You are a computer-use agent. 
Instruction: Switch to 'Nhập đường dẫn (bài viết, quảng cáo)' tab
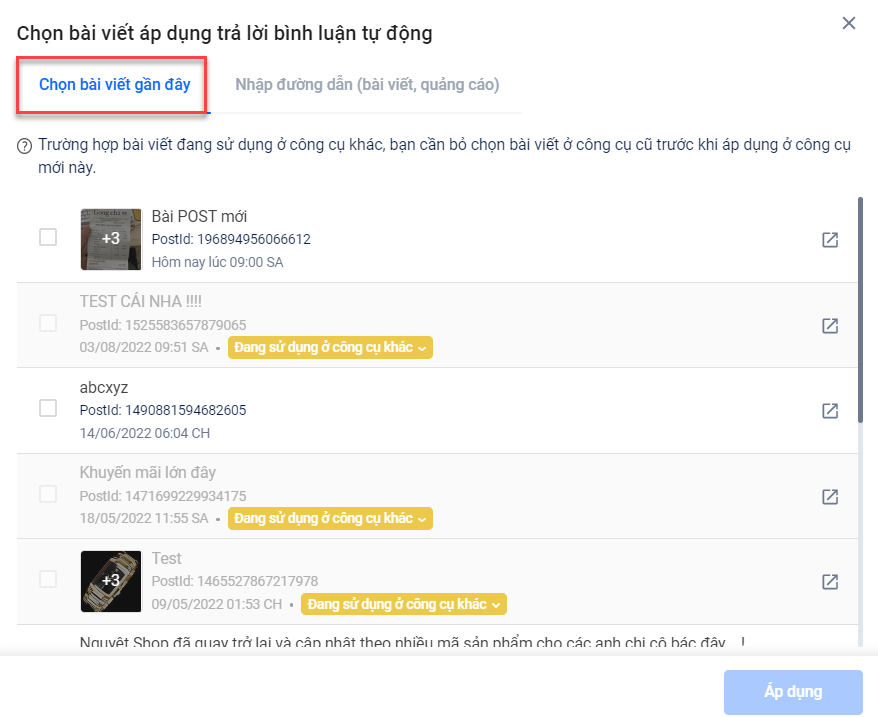click(367, 85)
